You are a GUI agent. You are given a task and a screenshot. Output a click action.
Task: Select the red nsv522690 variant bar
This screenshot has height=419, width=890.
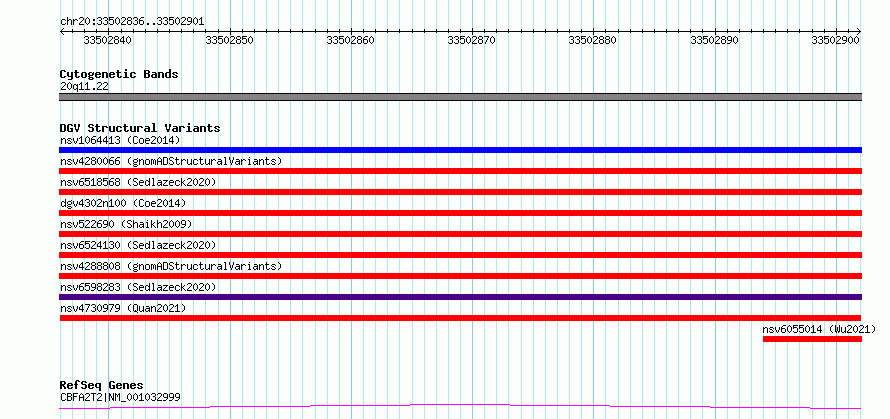[x=460, y=234]
